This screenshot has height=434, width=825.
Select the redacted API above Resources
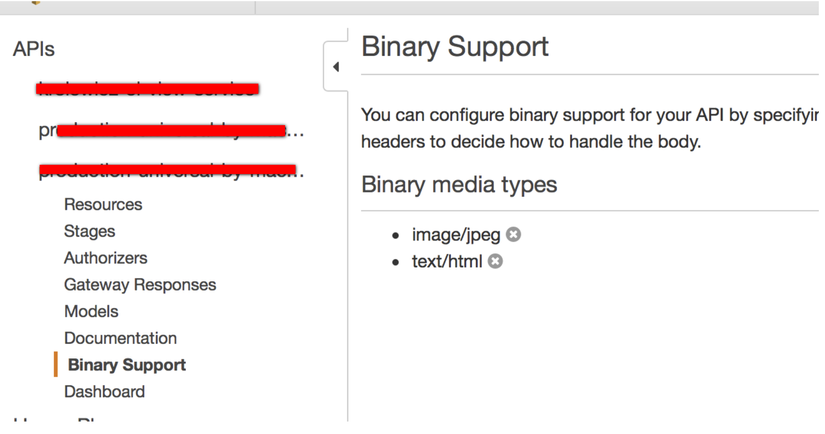[171, 171]
